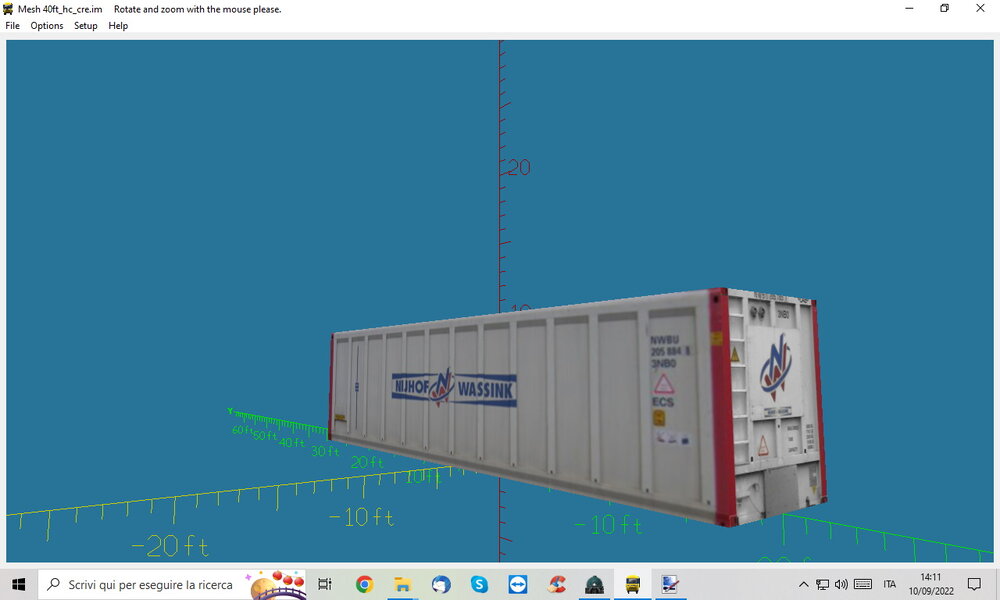Switch to the monitor-with-pen app on taskbar
This screenshot has width=1000, height=600.
pyautogui.click(x=670, y=584)
